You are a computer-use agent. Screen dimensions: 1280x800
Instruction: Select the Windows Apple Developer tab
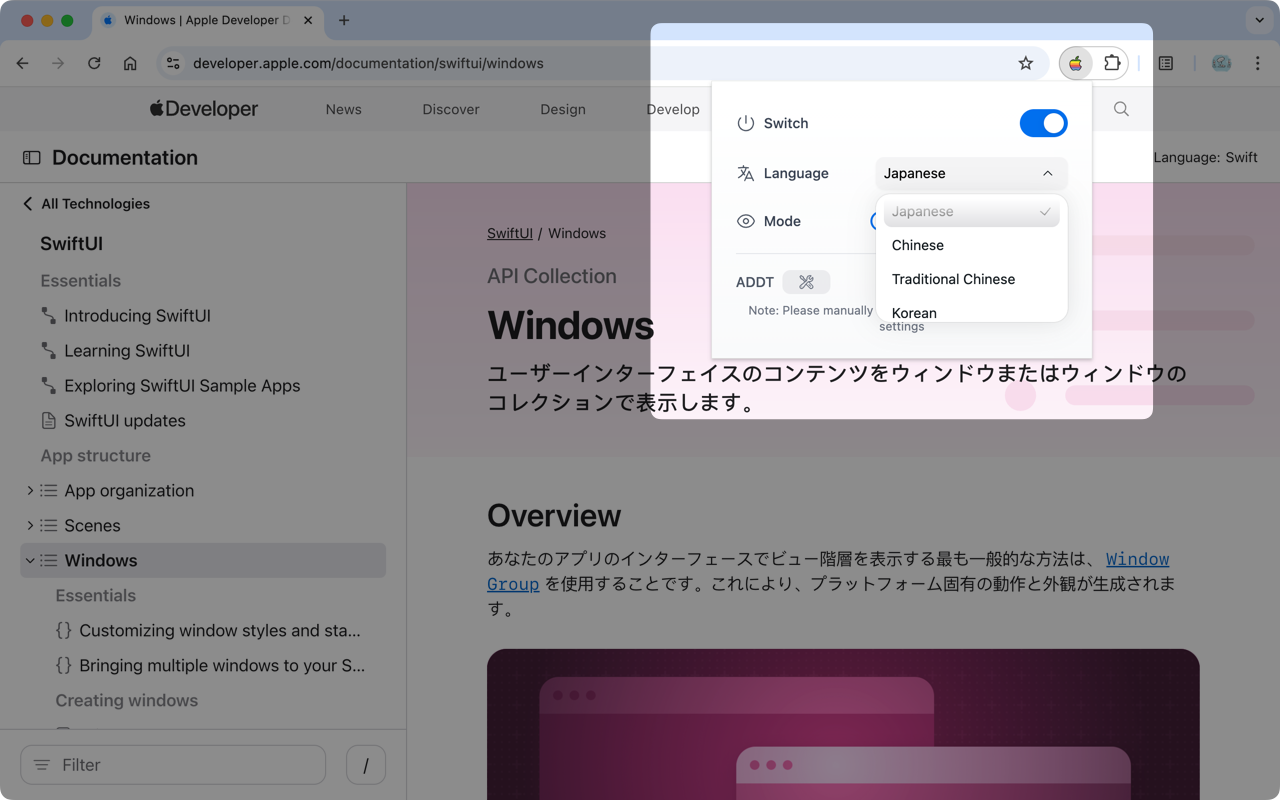[206, 20]
